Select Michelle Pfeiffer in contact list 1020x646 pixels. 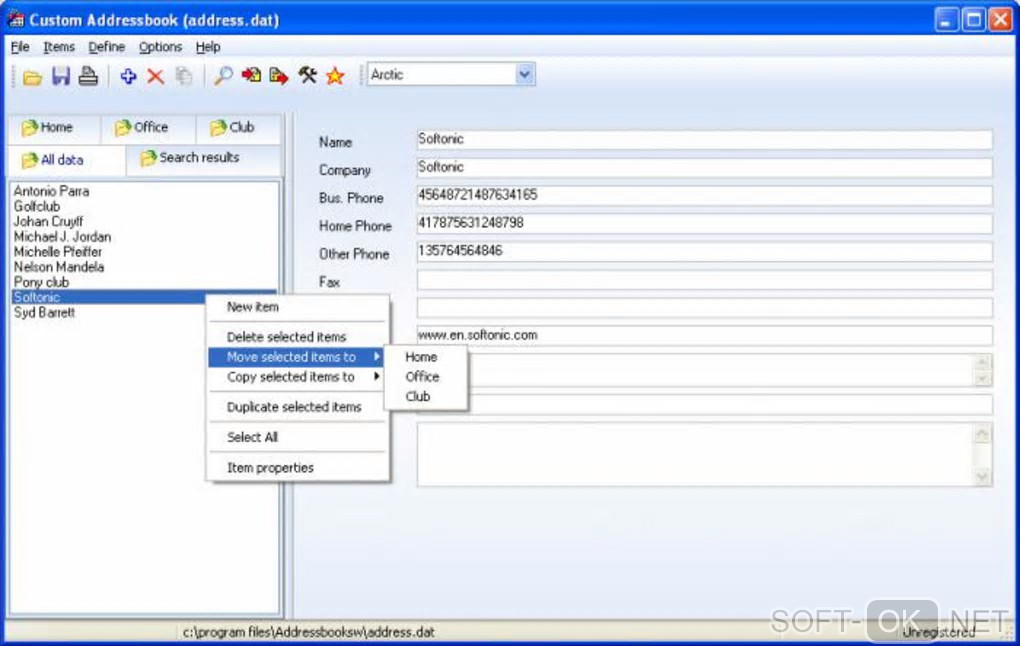(x=58, y=252)
